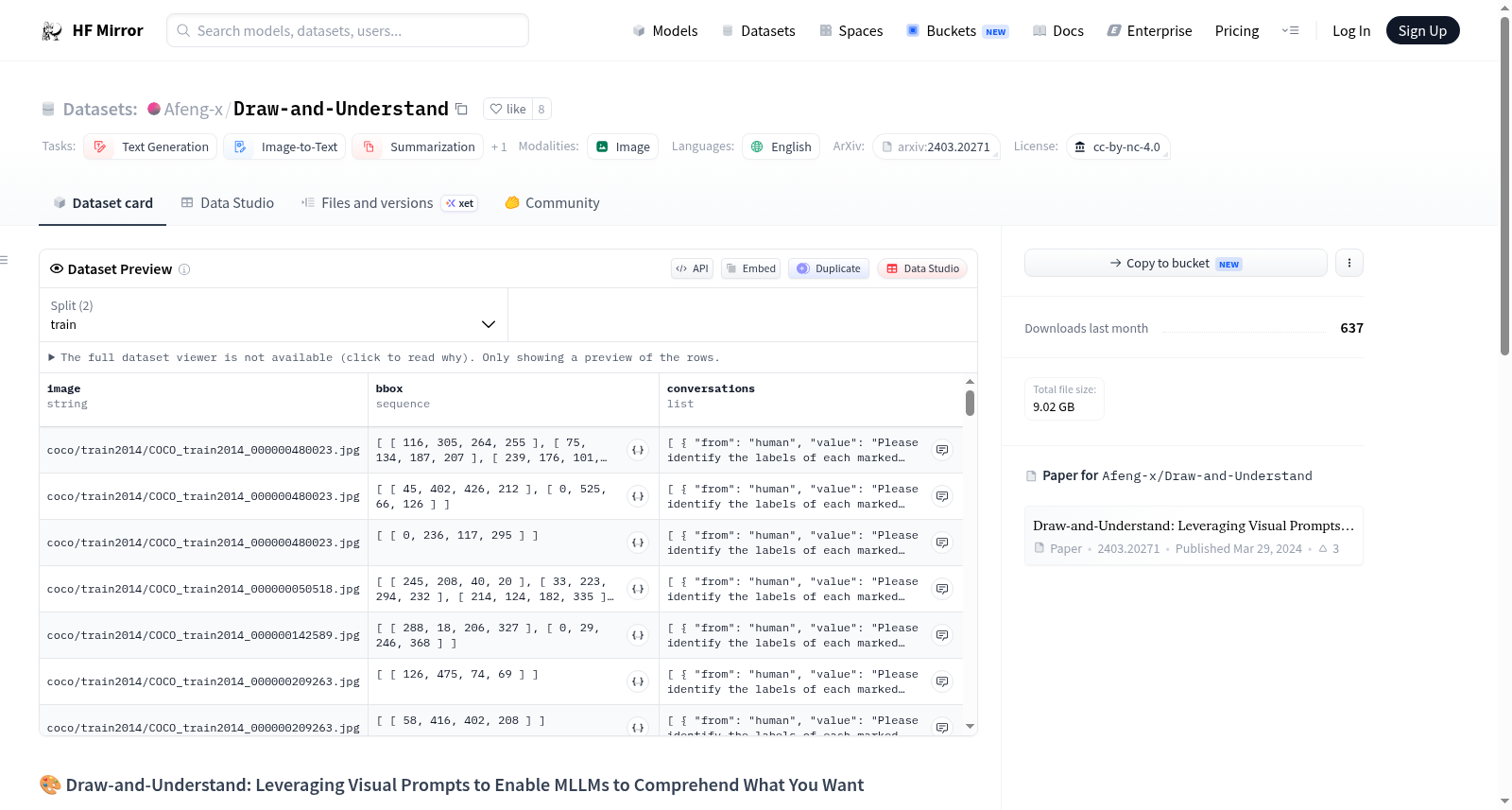This screenshot has width=1512, height=810.
Task: Expand the full dataset viewer unavailable notice
Action: [385, 357]
